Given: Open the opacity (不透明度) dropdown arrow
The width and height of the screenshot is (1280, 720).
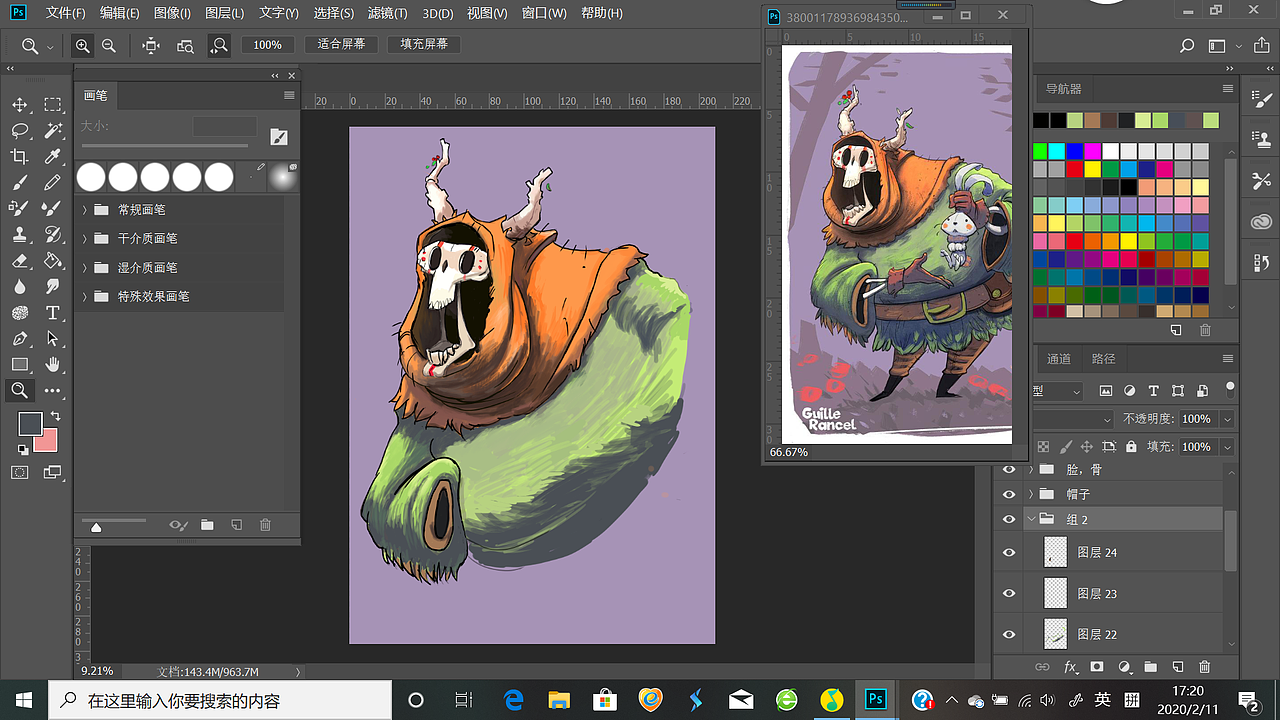Looking at the screenshot, I should tap(1227, 419).
